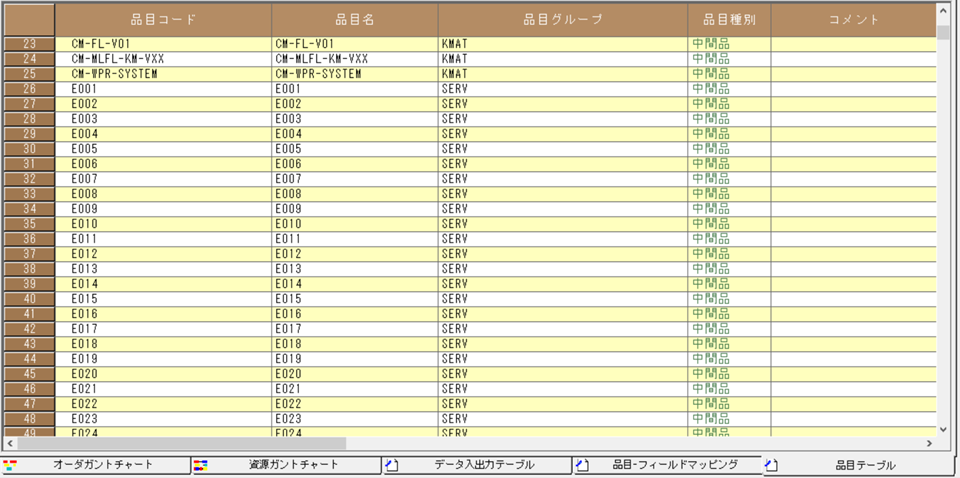Click CM-WPR-SYSTEM in the 品目名 column
Image resolution: width=960 pixels, height=478 pixels.
[x=355, y=74]
